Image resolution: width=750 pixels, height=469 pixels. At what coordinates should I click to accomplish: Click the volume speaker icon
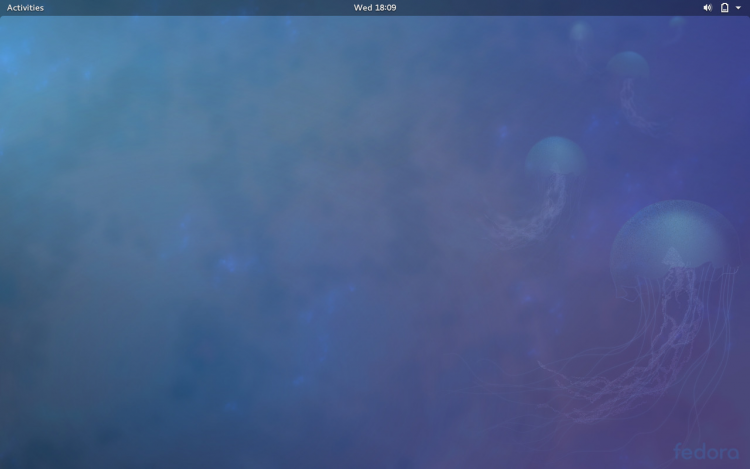[707, 8]
